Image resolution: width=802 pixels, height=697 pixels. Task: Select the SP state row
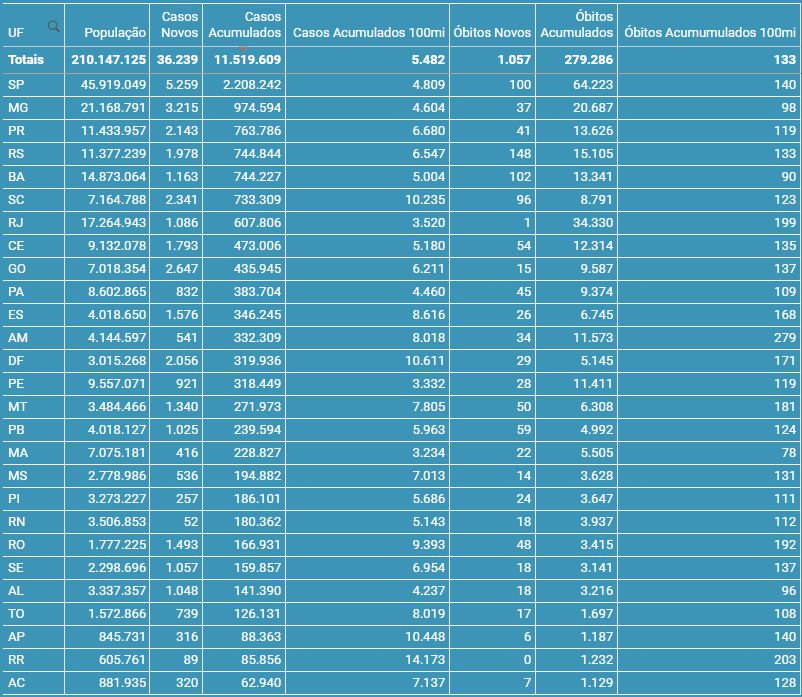click(16, 85)
